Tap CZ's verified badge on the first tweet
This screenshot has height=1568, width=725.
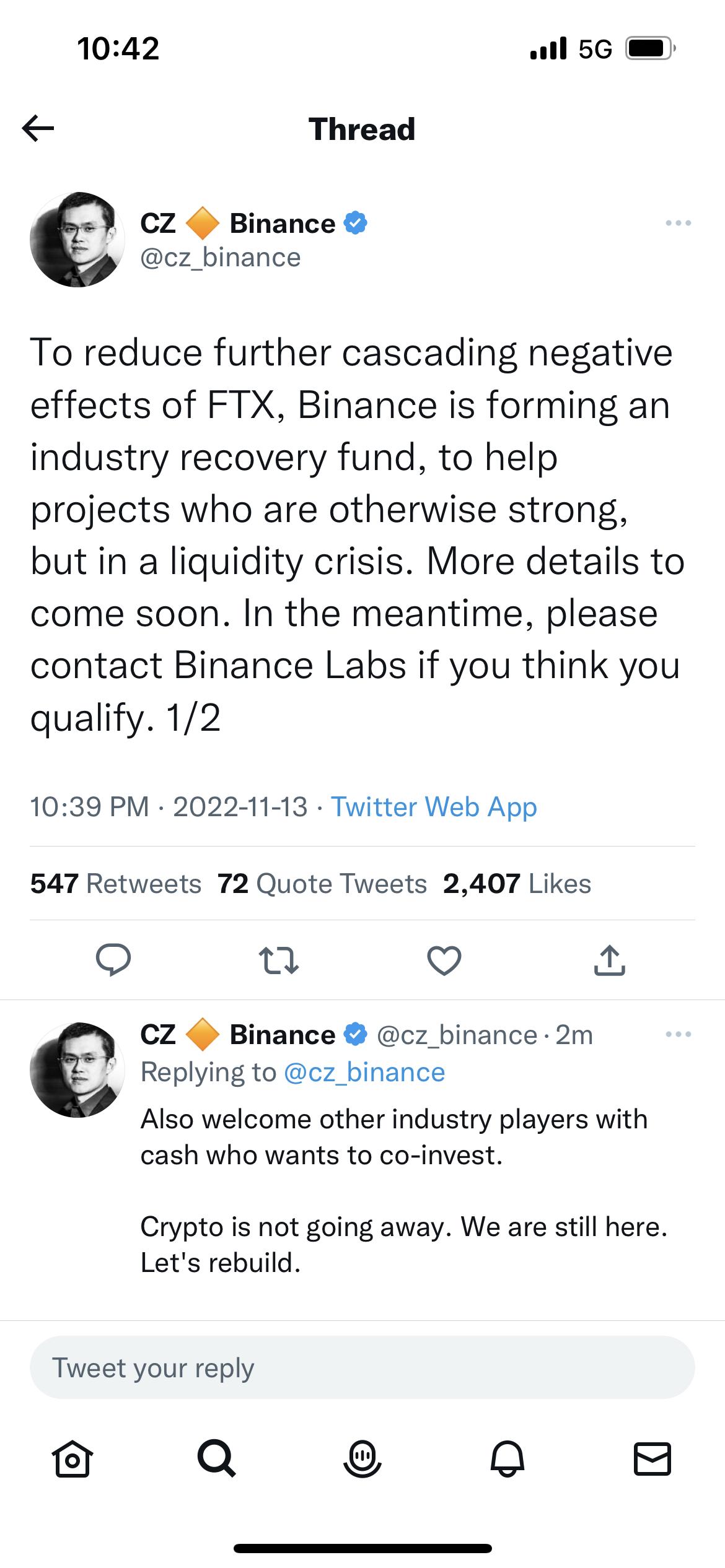pyautogui.click(x=355, y=223)
